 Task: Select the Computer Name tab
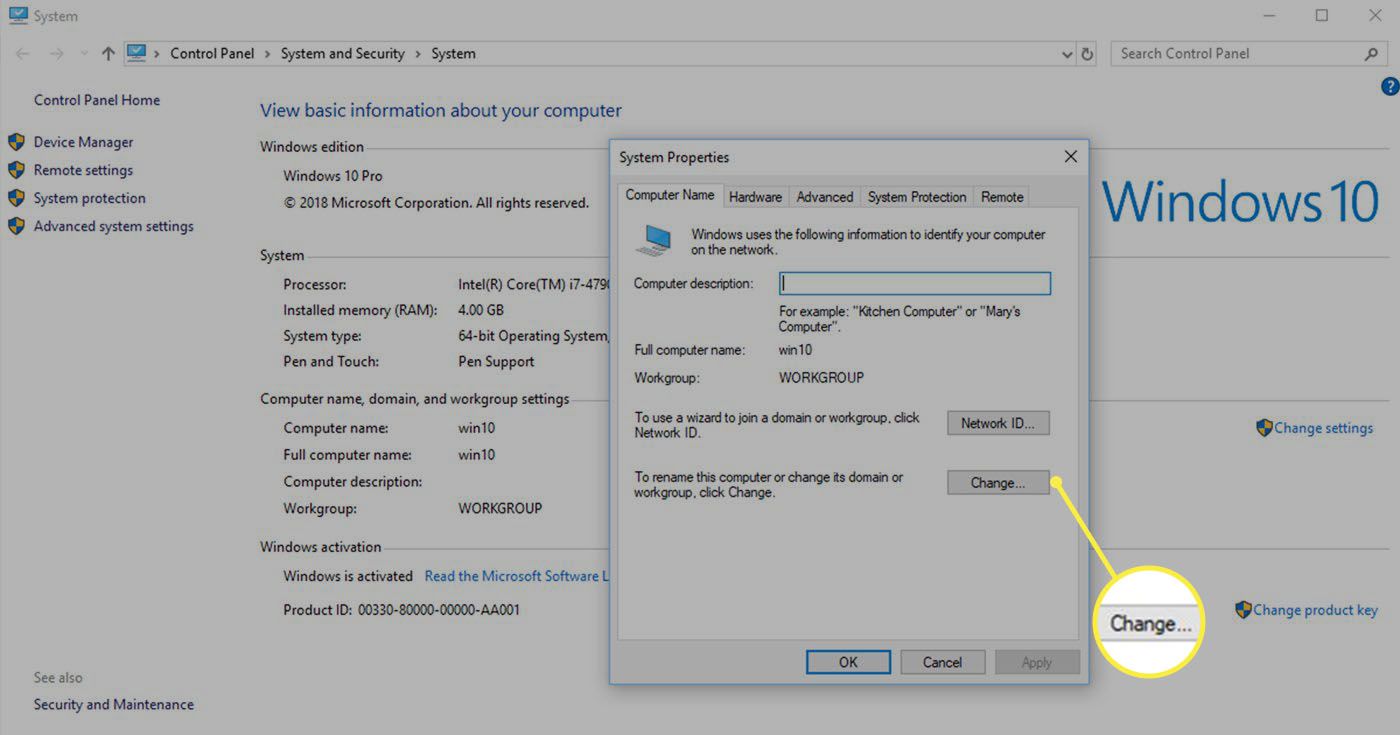pos(670,195)
